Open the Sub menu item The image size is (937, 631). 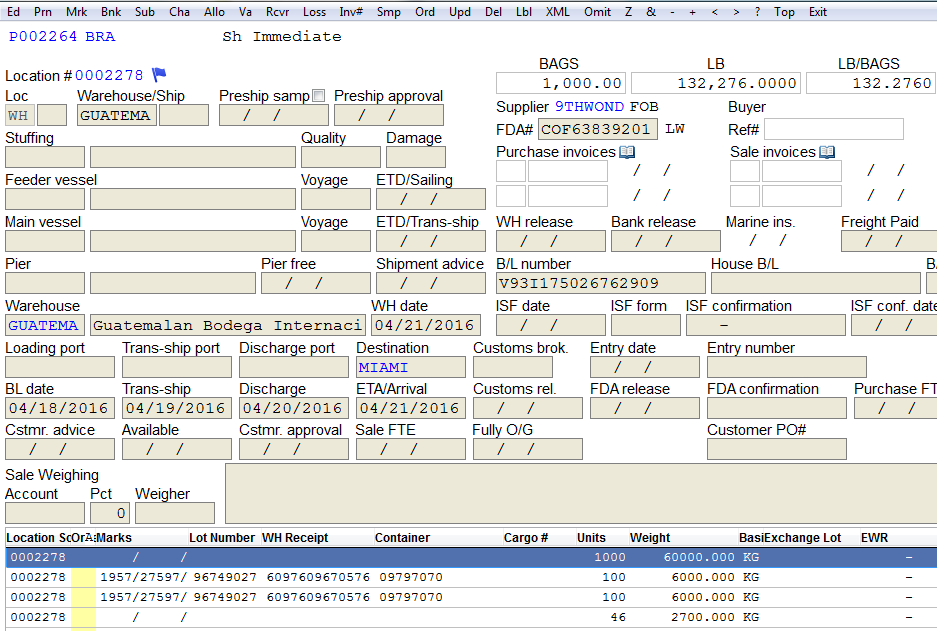[x=145, y=12]
